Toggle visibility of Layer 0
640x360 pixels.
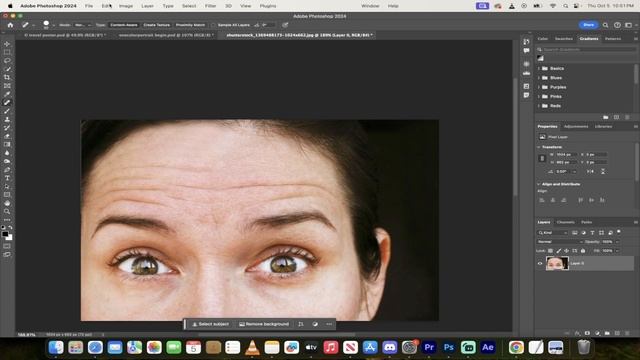coord(540,263)
